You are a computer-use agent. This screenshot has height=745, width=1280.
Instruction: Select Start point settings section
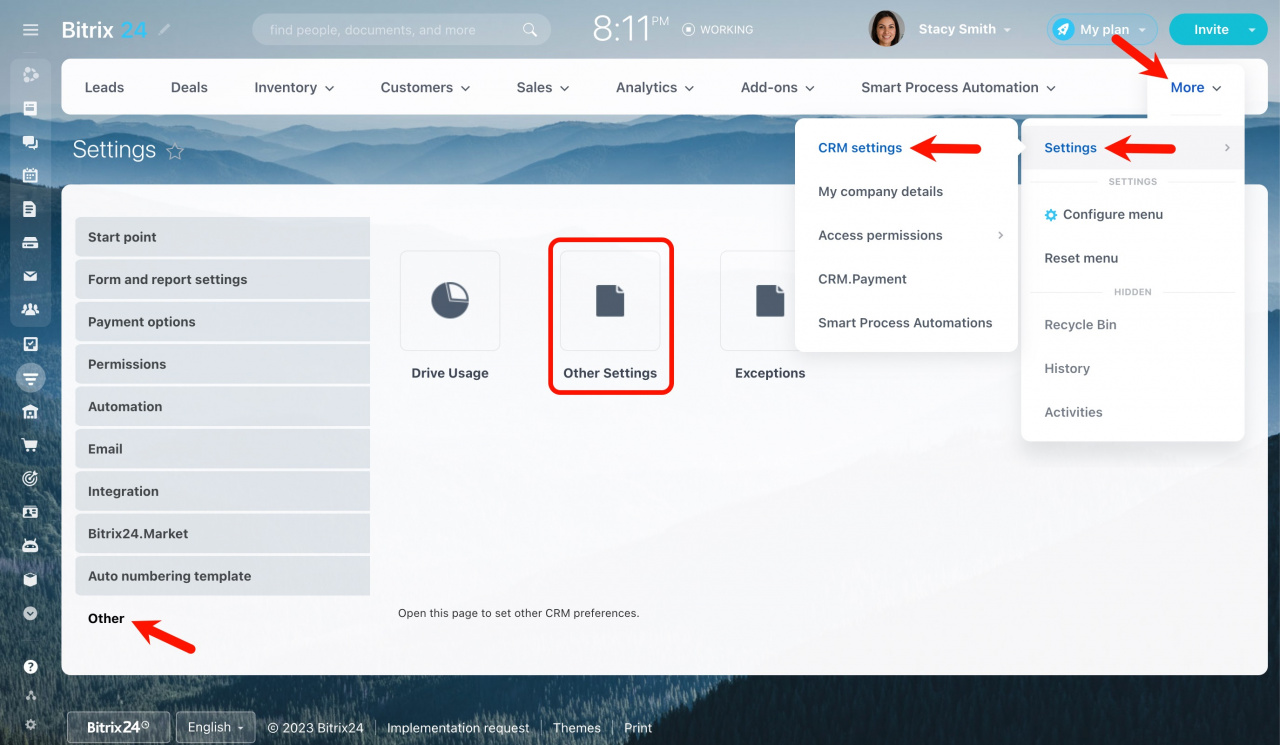tap(222, 237)
